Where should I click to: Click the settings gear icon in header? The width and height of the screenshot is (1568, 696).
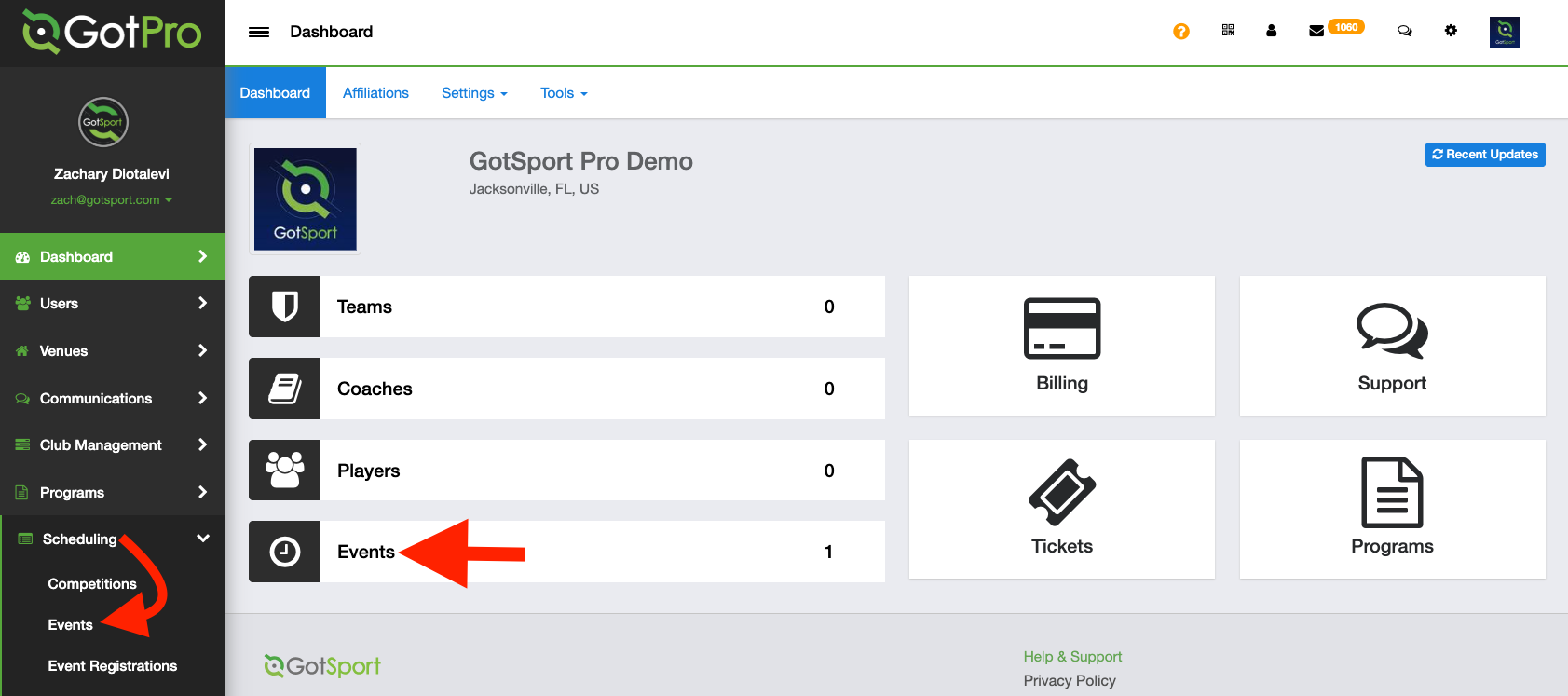click(1451, 31)
